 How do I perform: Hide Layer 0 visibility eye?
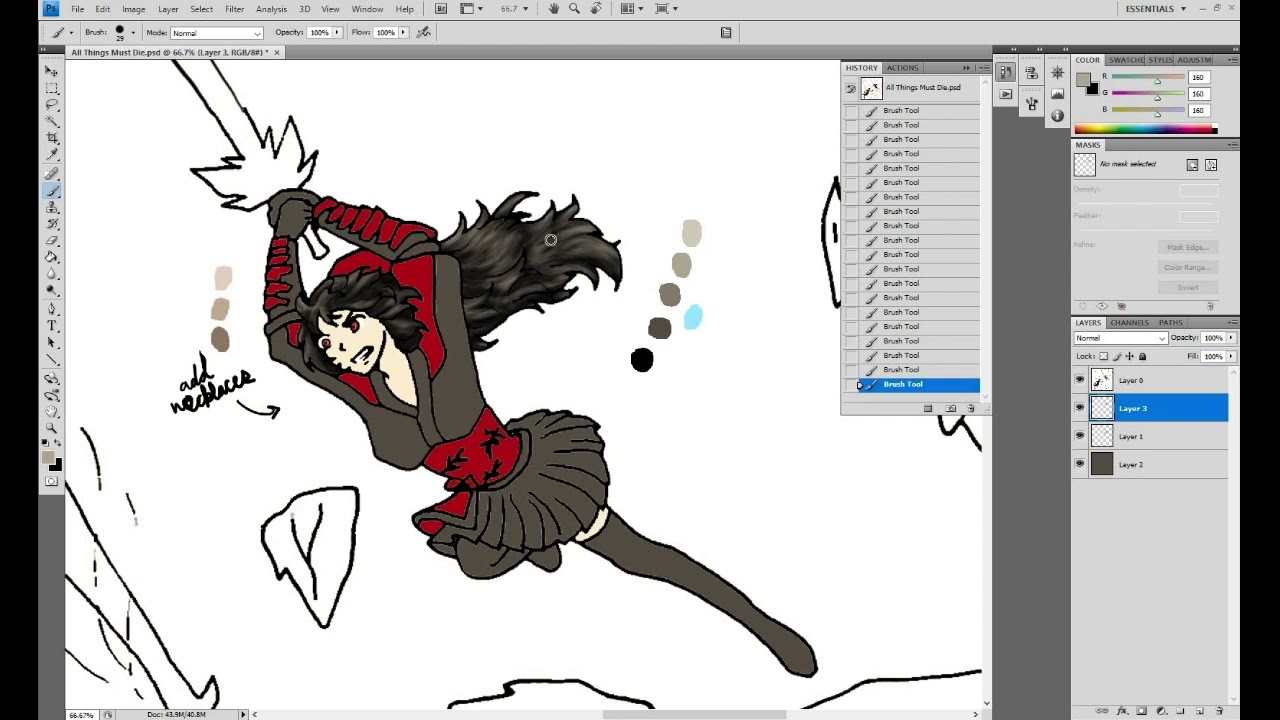(x=1079, y=380)
